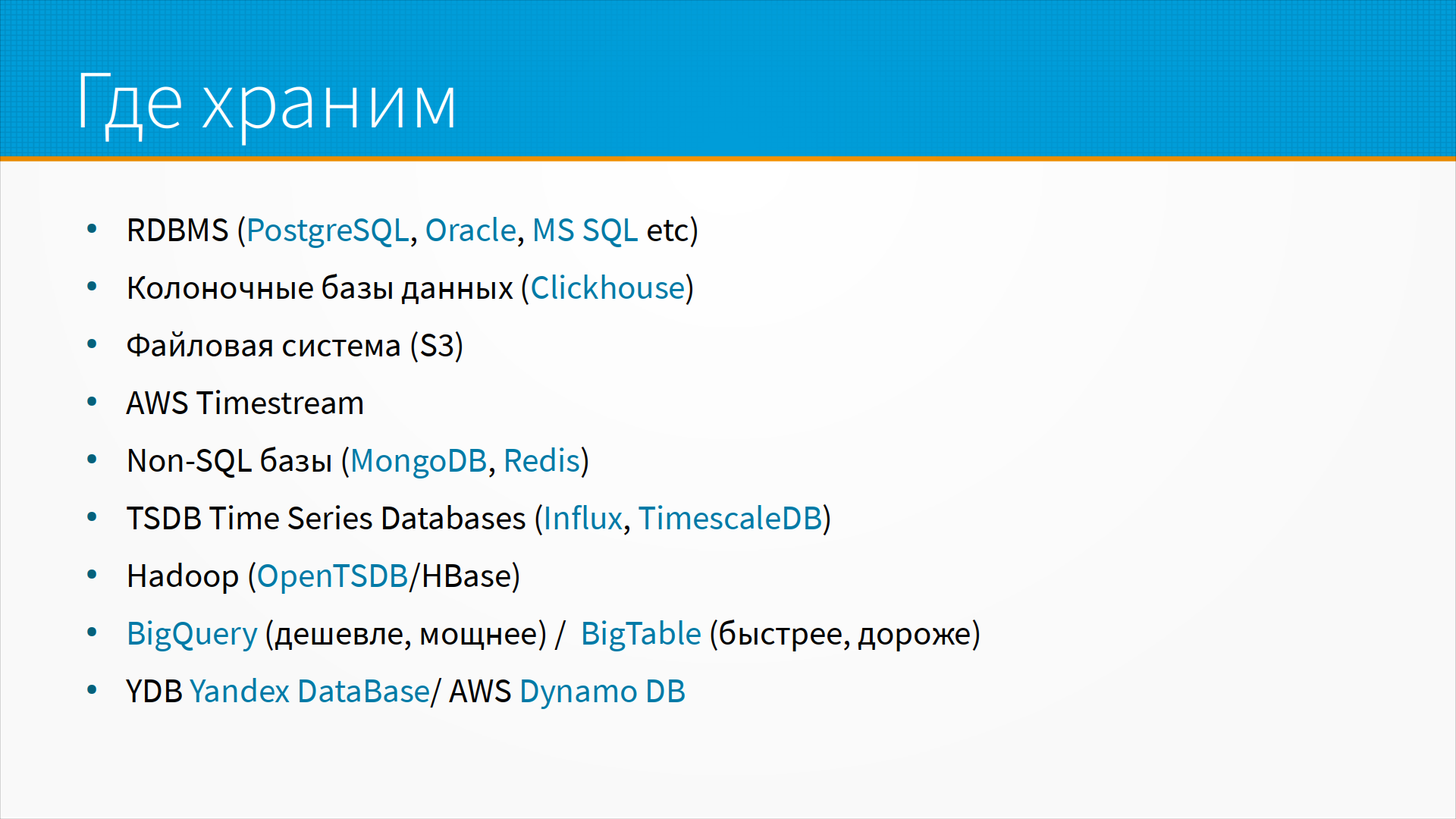Open the Clickhouse link
Image resolution: width=1456 pixels, height=819 pixels.
(607, 288)
